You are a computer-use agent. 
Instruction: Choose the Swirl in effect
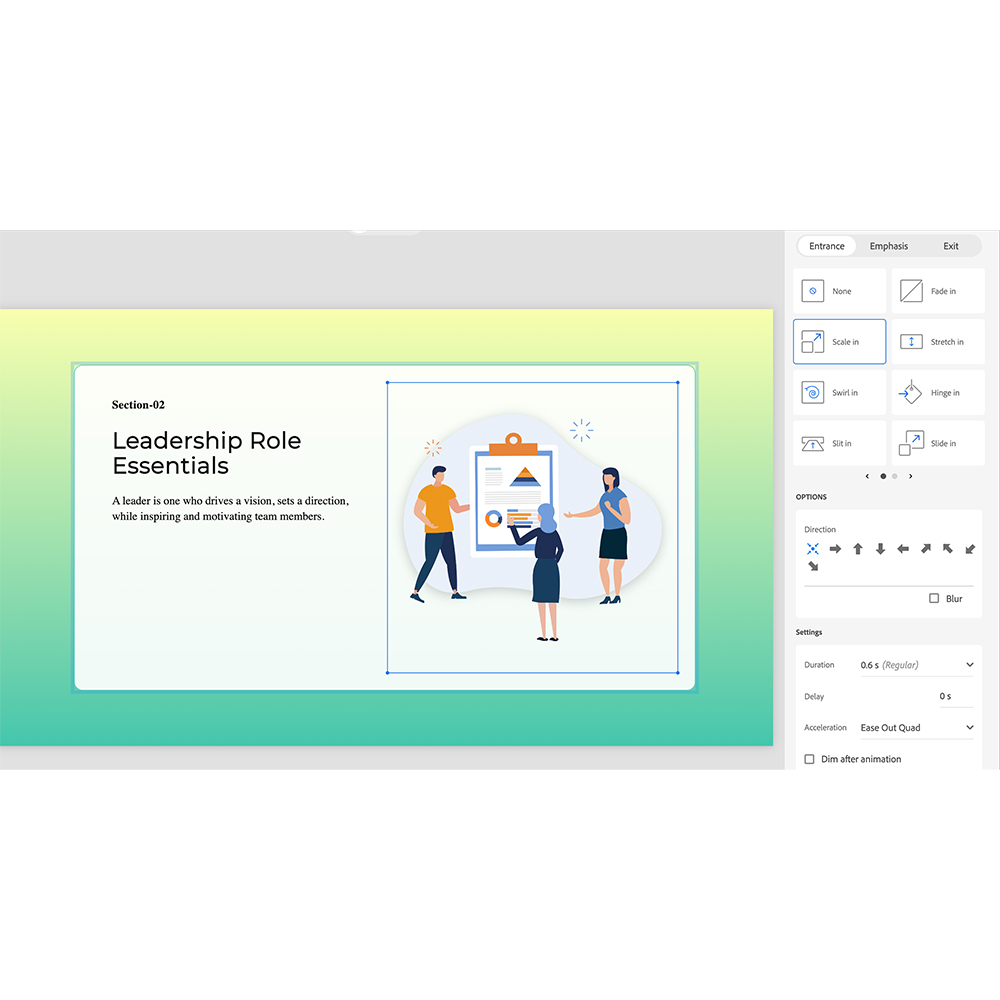click(839, 392)
